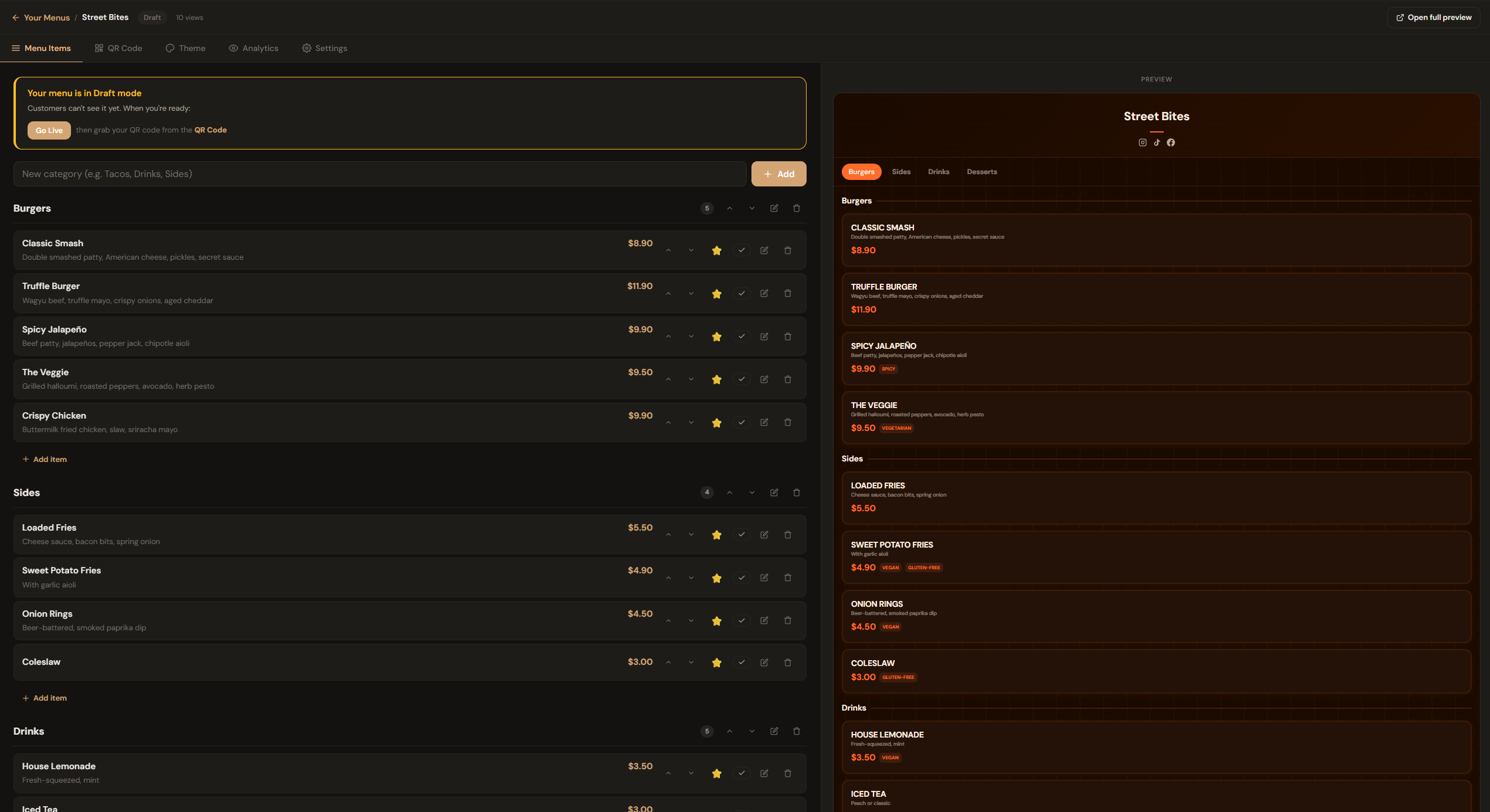Delete the Onion Rings item
Image resolution: width=1490 pixels, height=812 pixels.
[x=788, y=620]
